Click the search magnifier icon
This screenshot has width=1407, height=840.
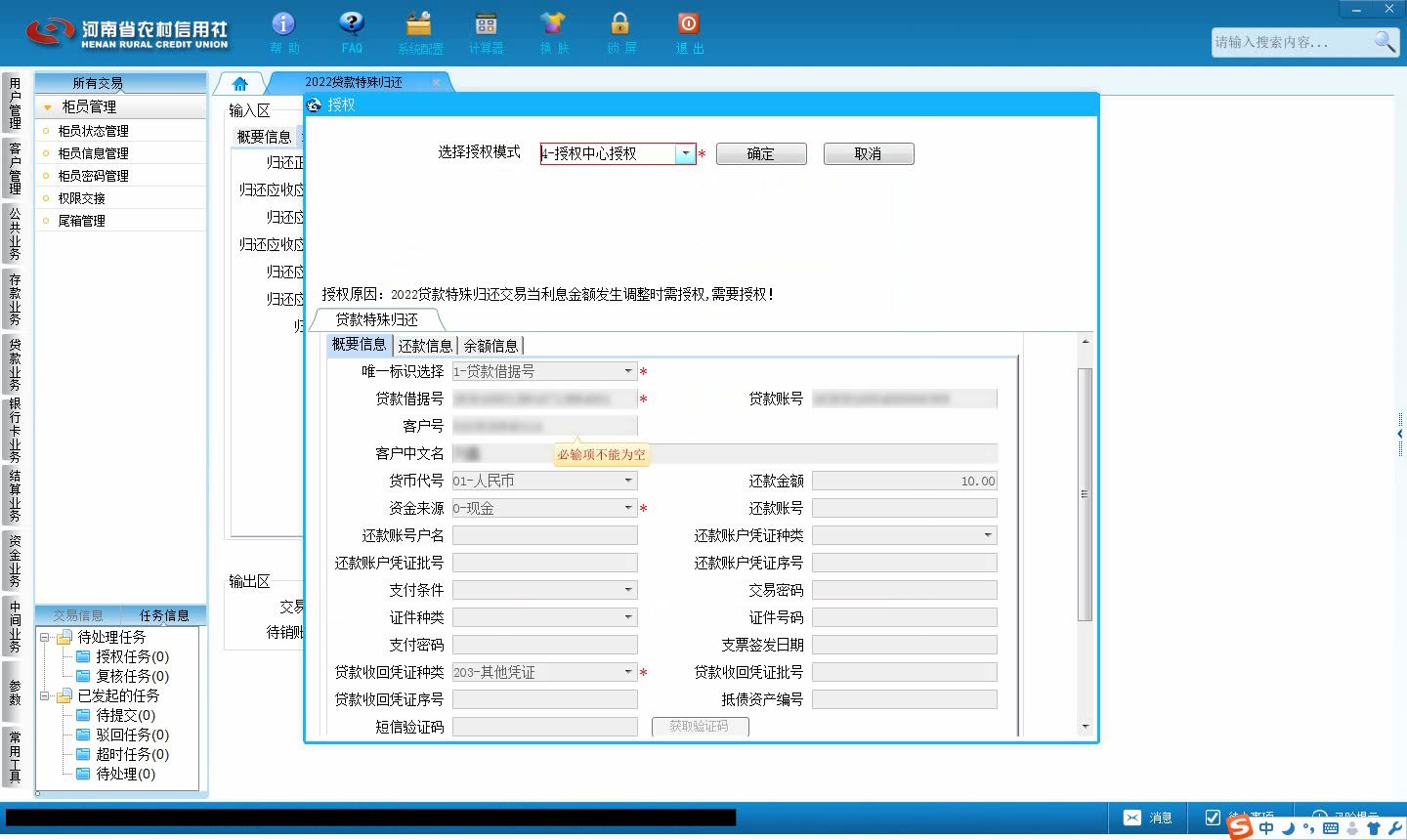[1385, 41]
